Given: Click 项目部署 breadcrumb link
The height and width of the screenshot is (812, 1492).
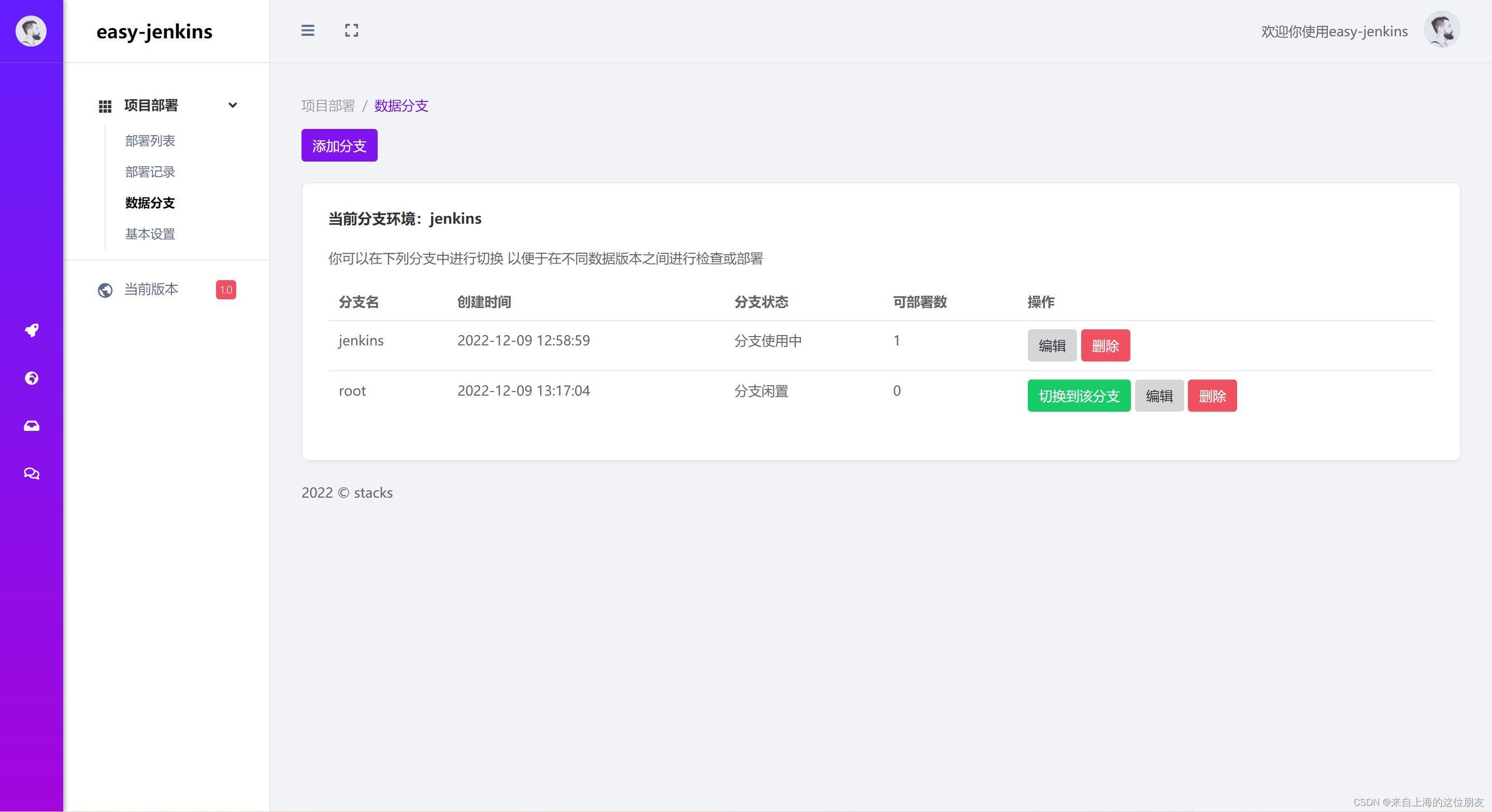Looking at the screenshot, I should (x=328, y=106).
